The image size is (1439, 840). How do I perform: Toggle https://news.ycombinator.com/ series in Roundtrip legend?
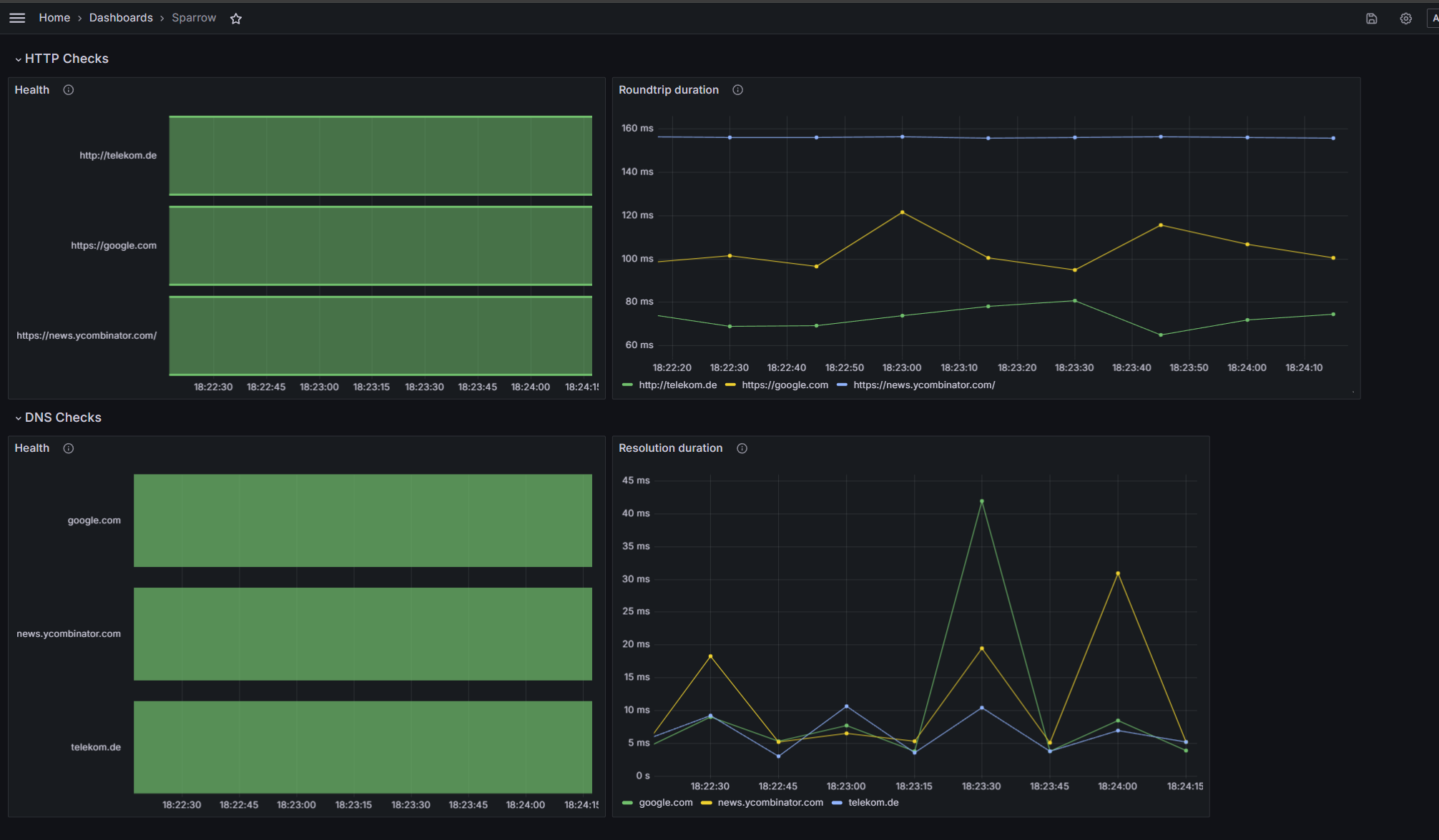tap(924, 385)
